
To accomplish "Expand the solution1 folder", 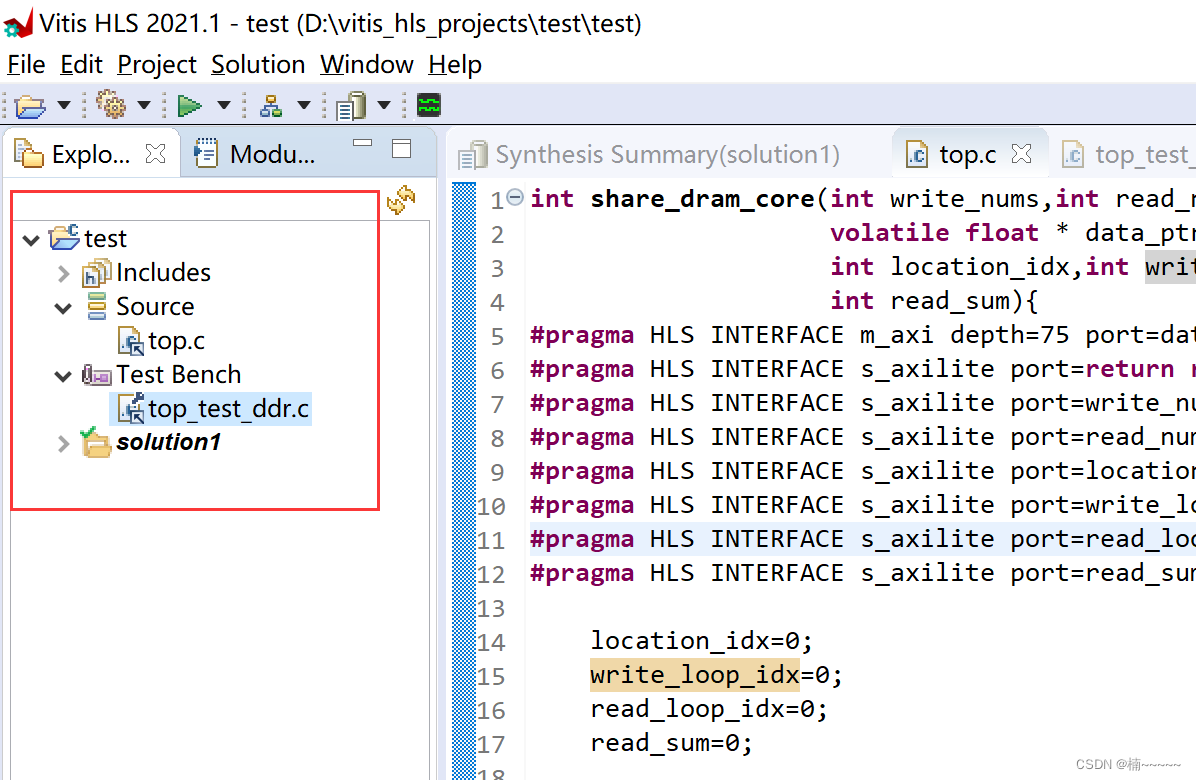I will 64,444.
